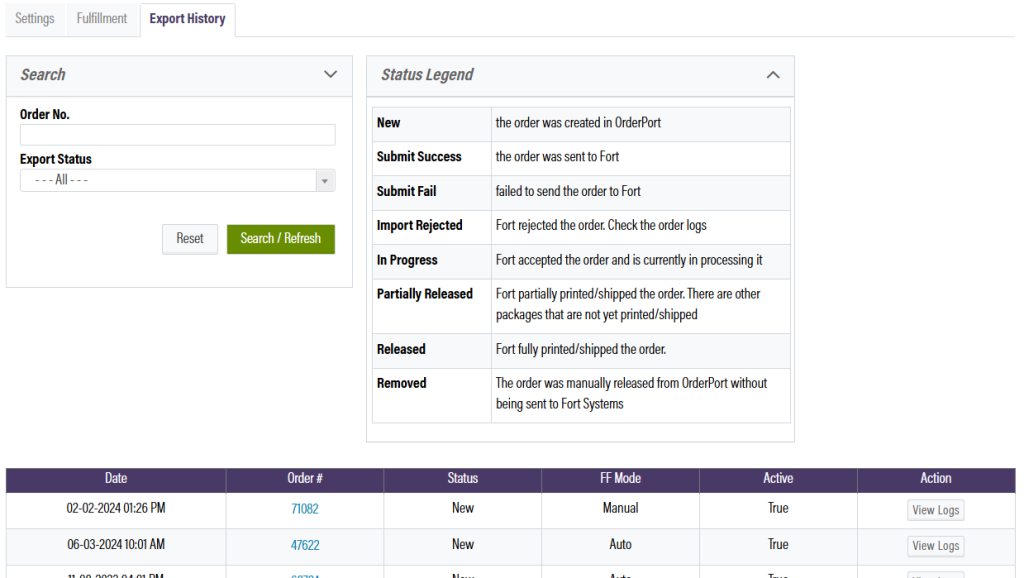Click the FF Mode column header
The height and width of the screenshot is (578, 1024).
tap(620, 479)
